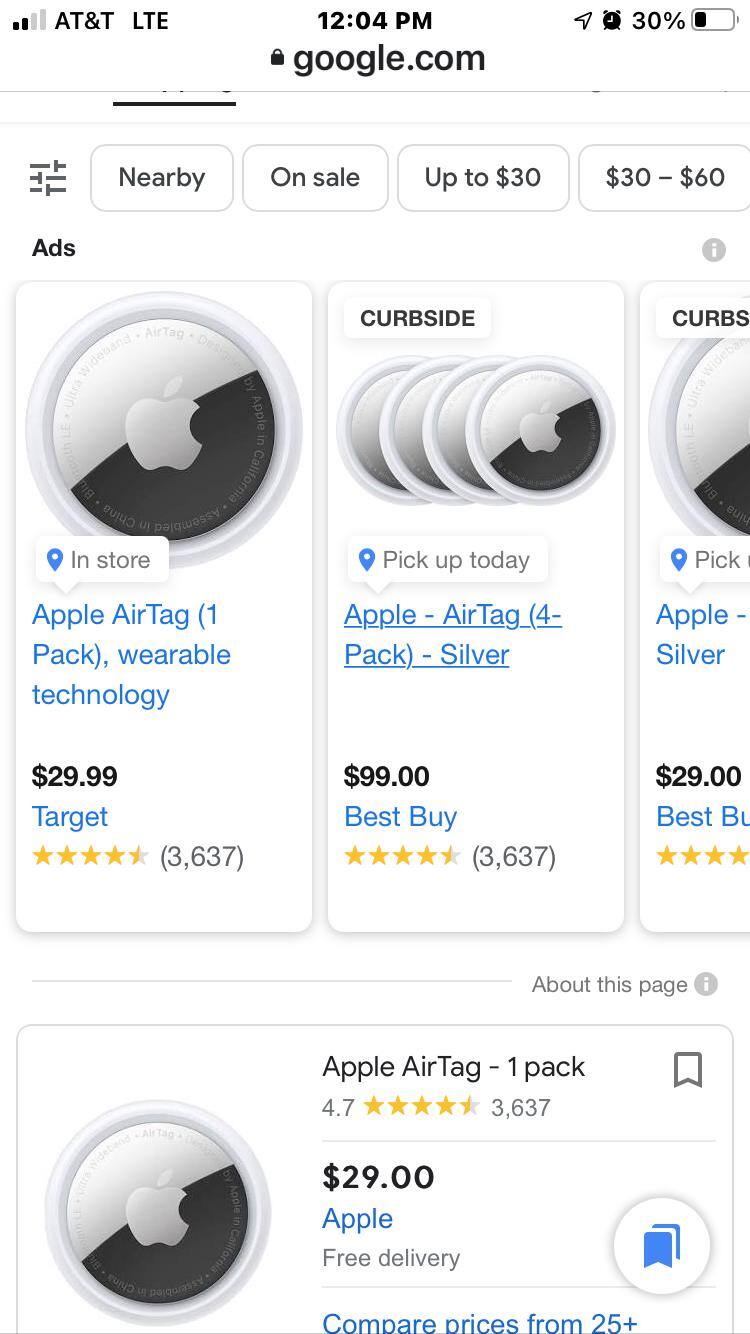The width and height of the screenshot is (750, 1334).
Task: Tap the Apple AirTag 1 pack thumbnail
Action: [x=159, y=1210]
